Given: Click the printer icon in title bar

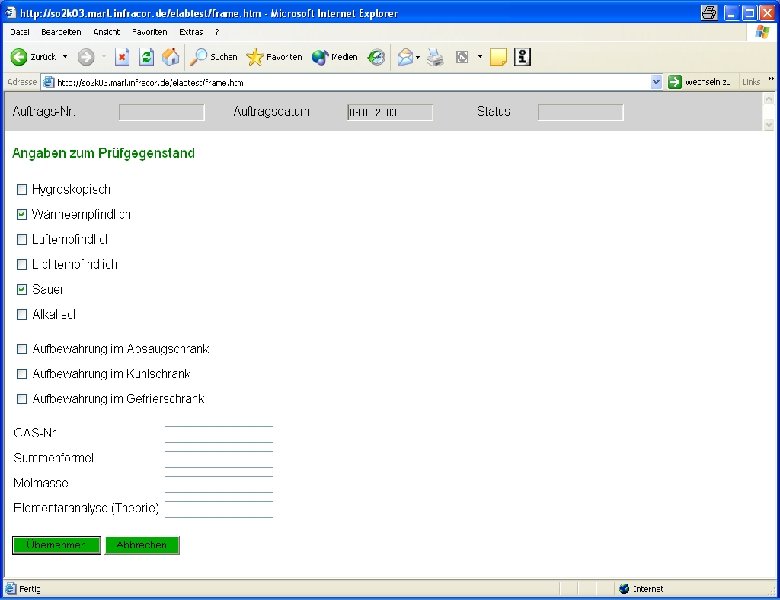Looking at the screenshot, I should (709, 13).
